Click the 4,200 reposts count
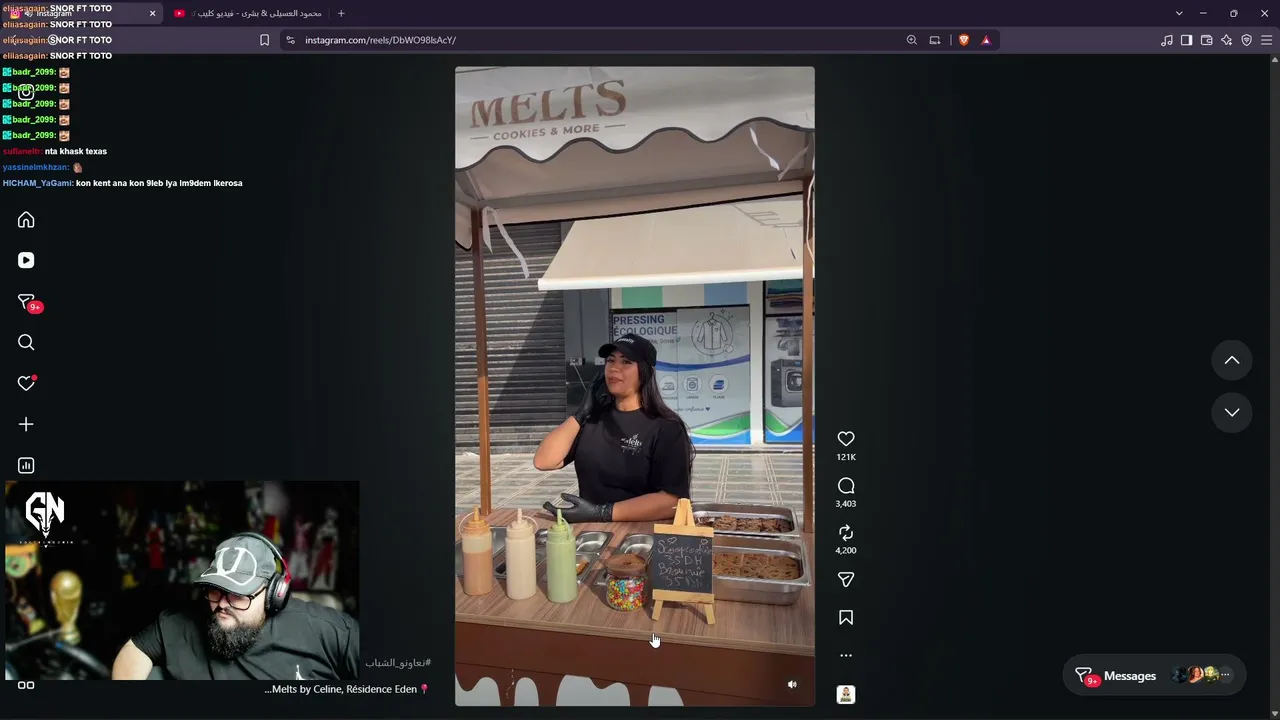Screen dimensions: 1280x720 846,551
